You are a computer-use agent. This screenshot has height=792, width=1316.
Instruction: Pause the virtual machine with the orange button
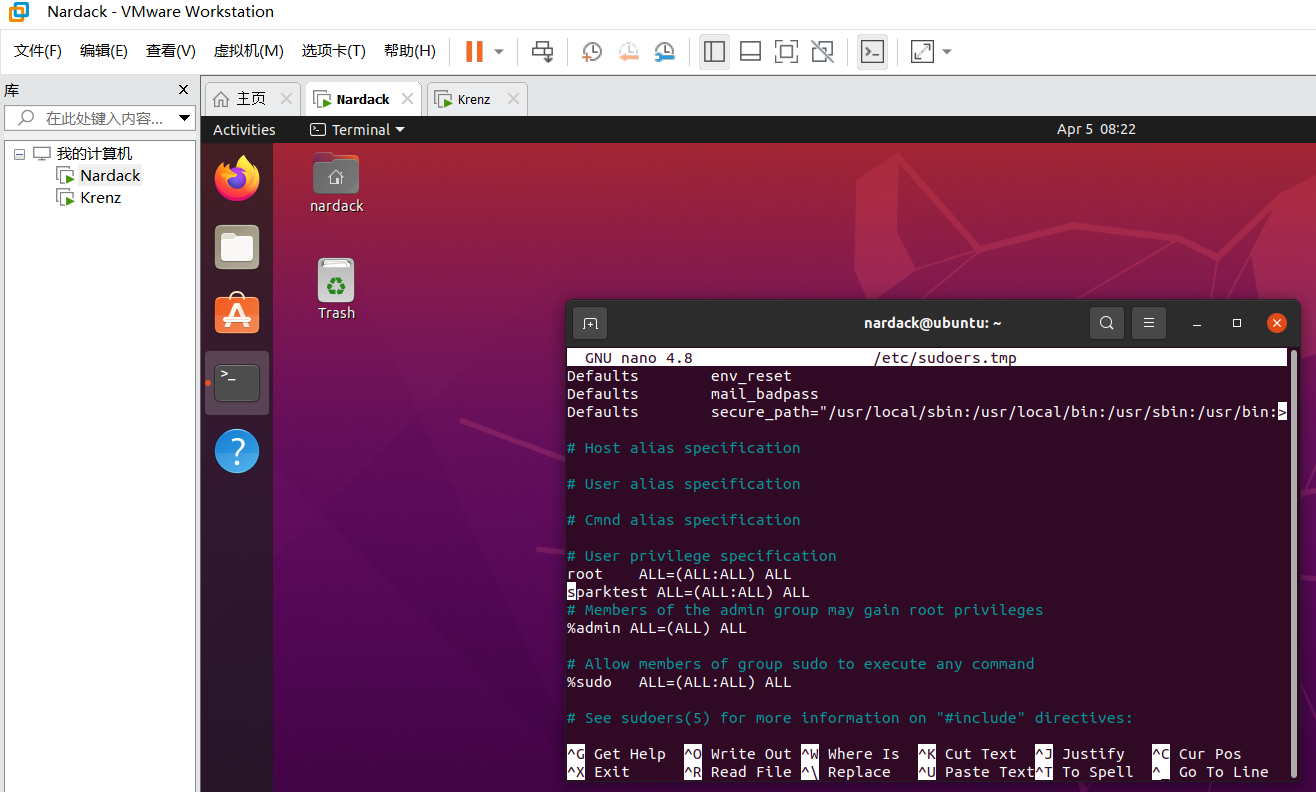pyautogui.click(x=474, y=51)
